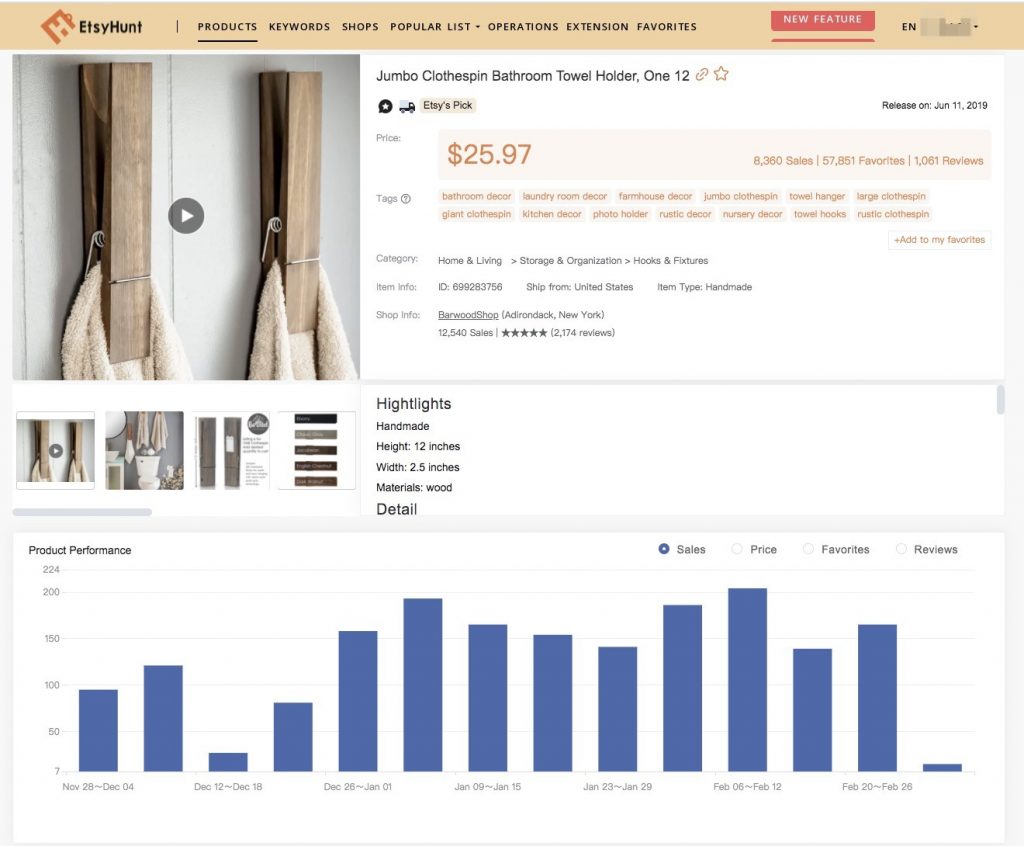
Task: Open the BarwoodShop shop link
Action: pyautogui.click(x=468, y=315)
